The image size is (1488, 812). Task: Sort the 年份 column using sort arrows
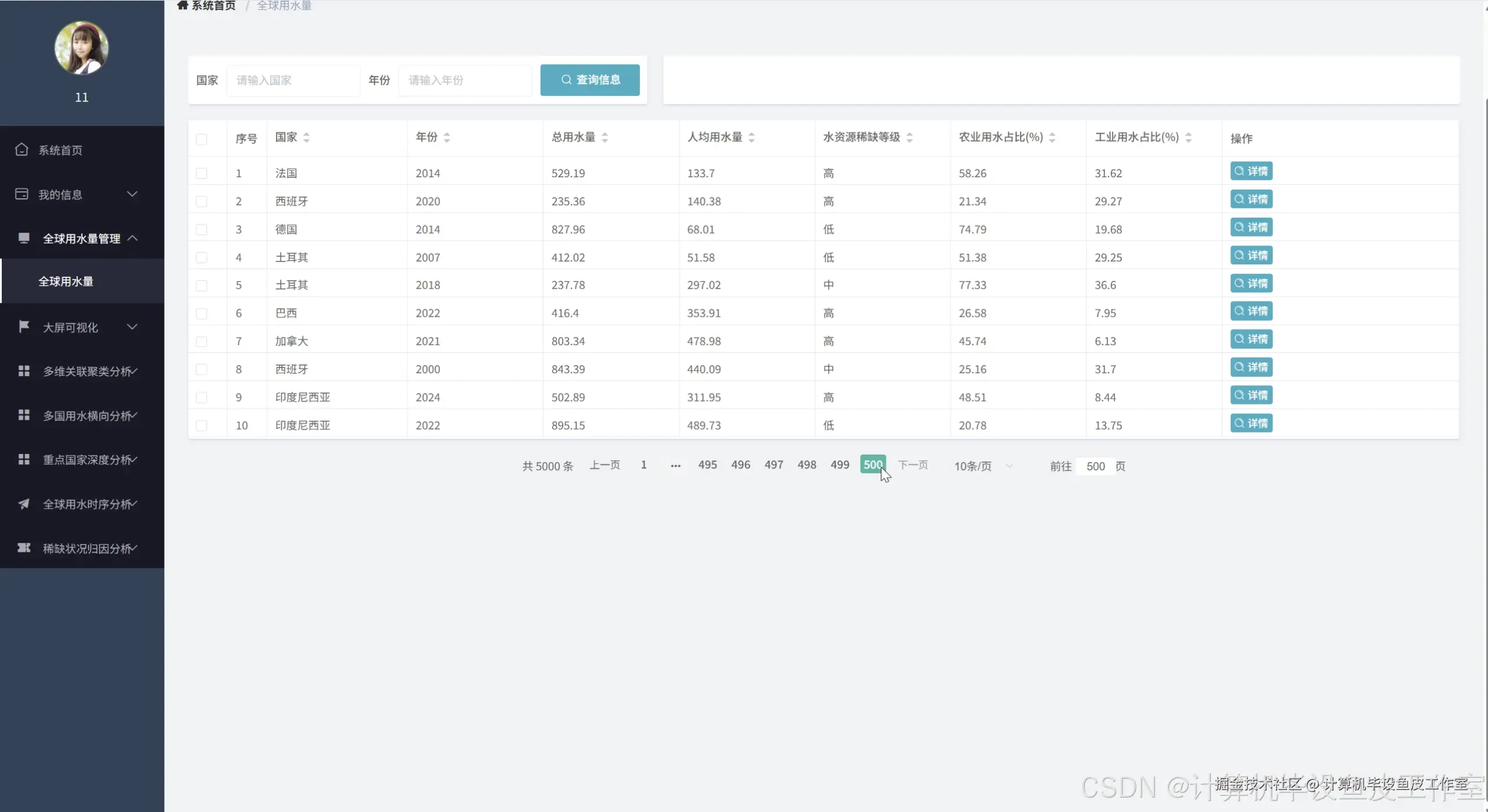(x=446, y=137)
